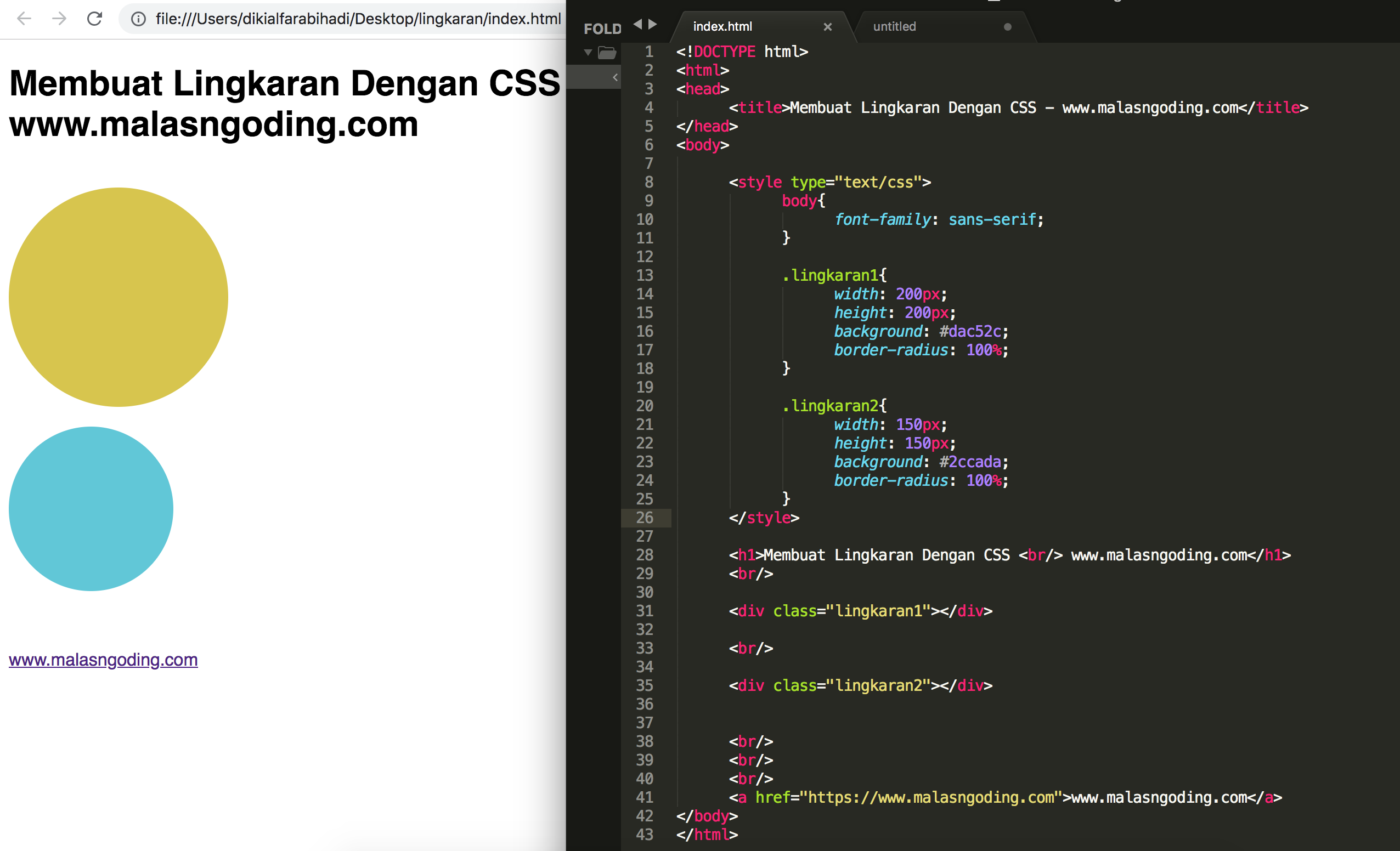Click the file URL in address bar
The image size is (1400, 851).
pyautogui.click(x=358, y=19)
